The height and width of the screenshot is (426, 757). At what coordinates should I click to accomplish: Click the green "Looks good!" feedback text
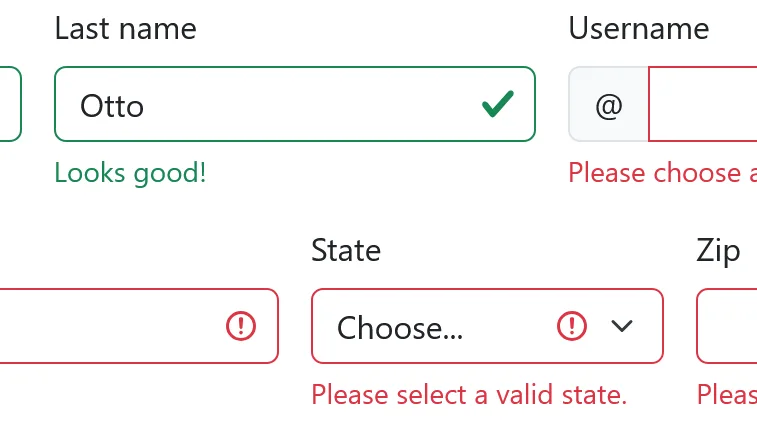pyautogui.click(x=130, y=173)
